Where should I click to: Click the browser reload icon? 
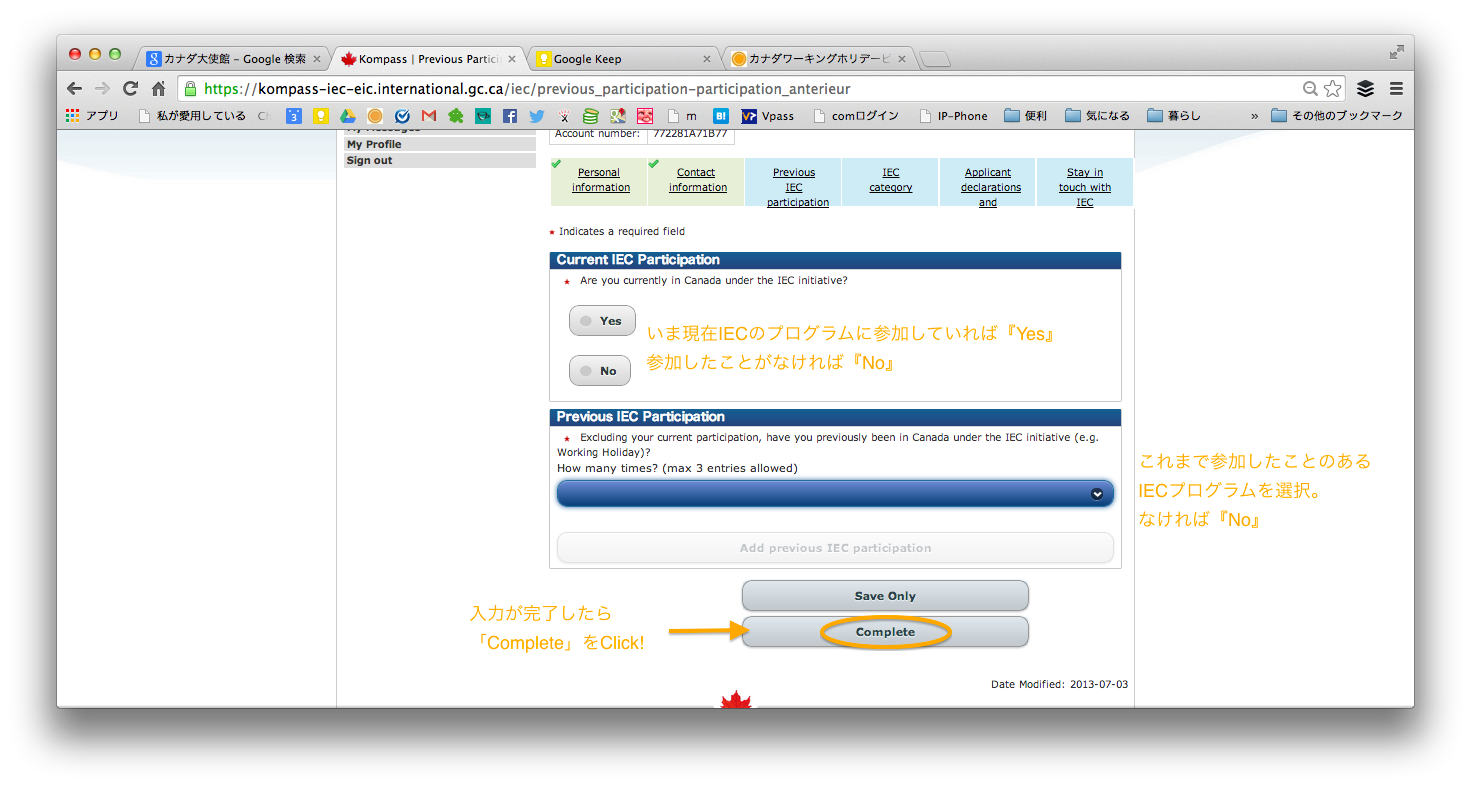tap(130, 88)
